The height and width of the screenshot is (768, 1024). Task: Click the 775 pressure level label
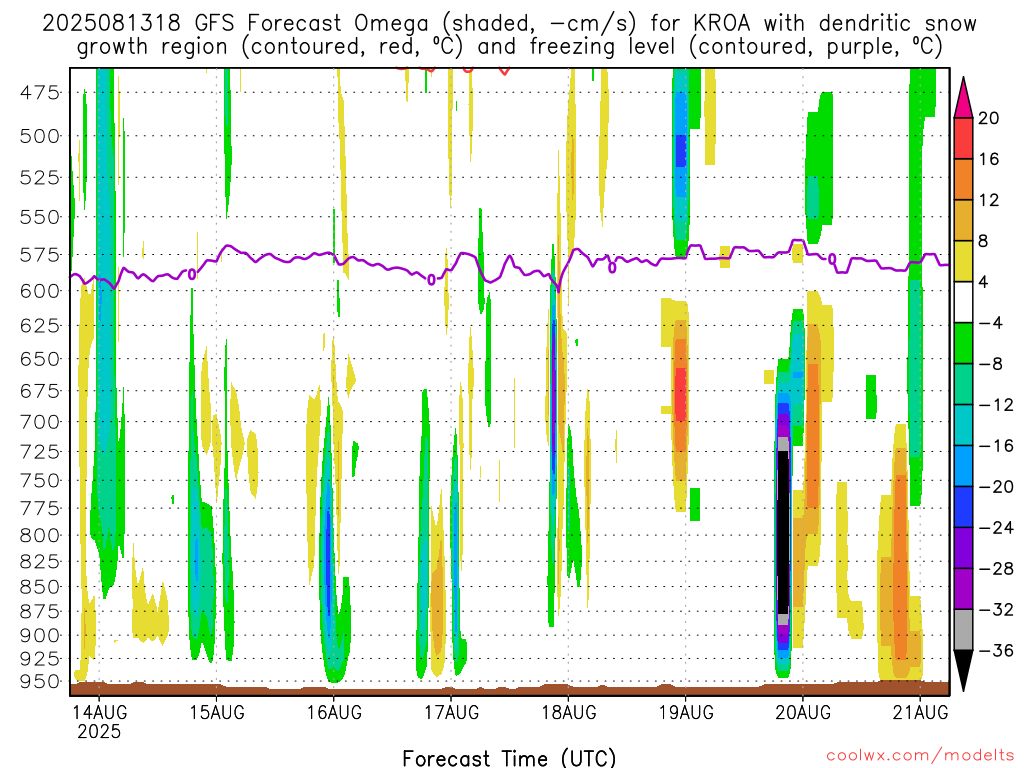(x=40, y=508)
